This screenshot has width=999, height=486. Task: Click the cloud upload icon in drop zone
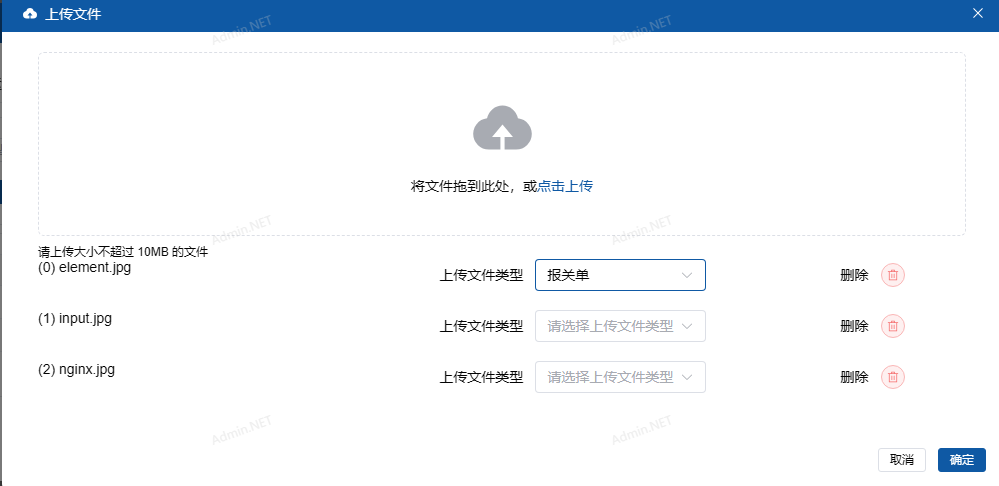(x=502, y=128)
